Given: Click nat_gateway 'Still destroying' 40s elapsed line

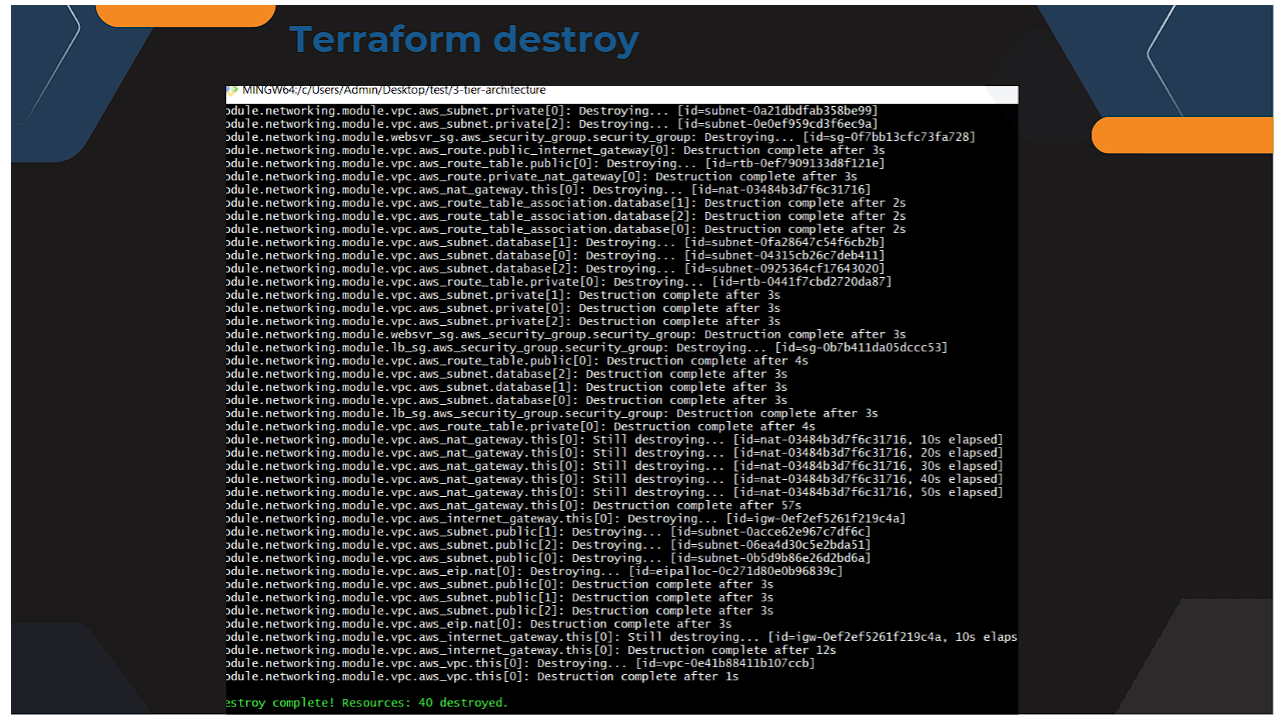Looking at the screenshot, I should (615, 478).
